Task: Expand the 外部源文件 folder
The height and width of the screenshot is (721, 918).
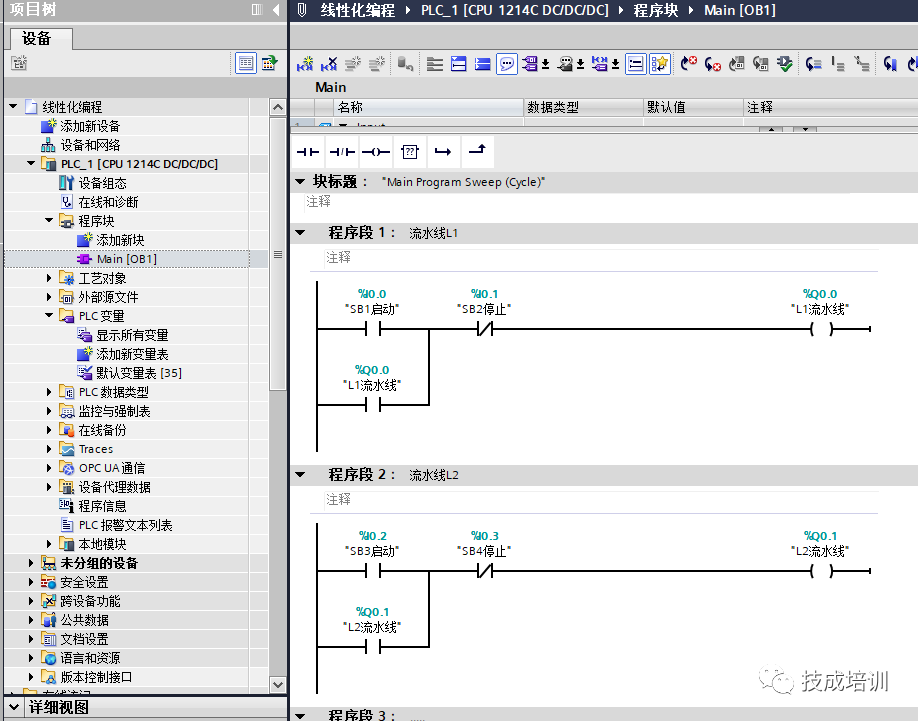Action: 49,297
